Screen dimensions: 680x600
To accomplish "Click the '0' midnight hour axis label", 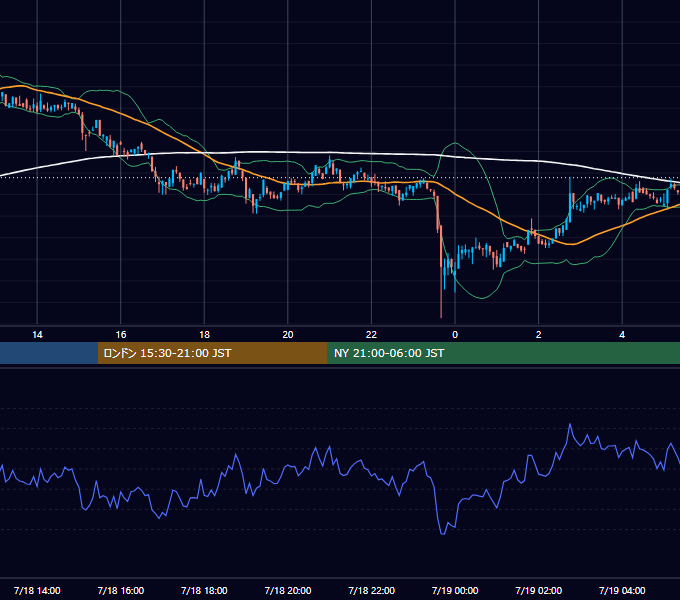I will [x=455, y=335].
